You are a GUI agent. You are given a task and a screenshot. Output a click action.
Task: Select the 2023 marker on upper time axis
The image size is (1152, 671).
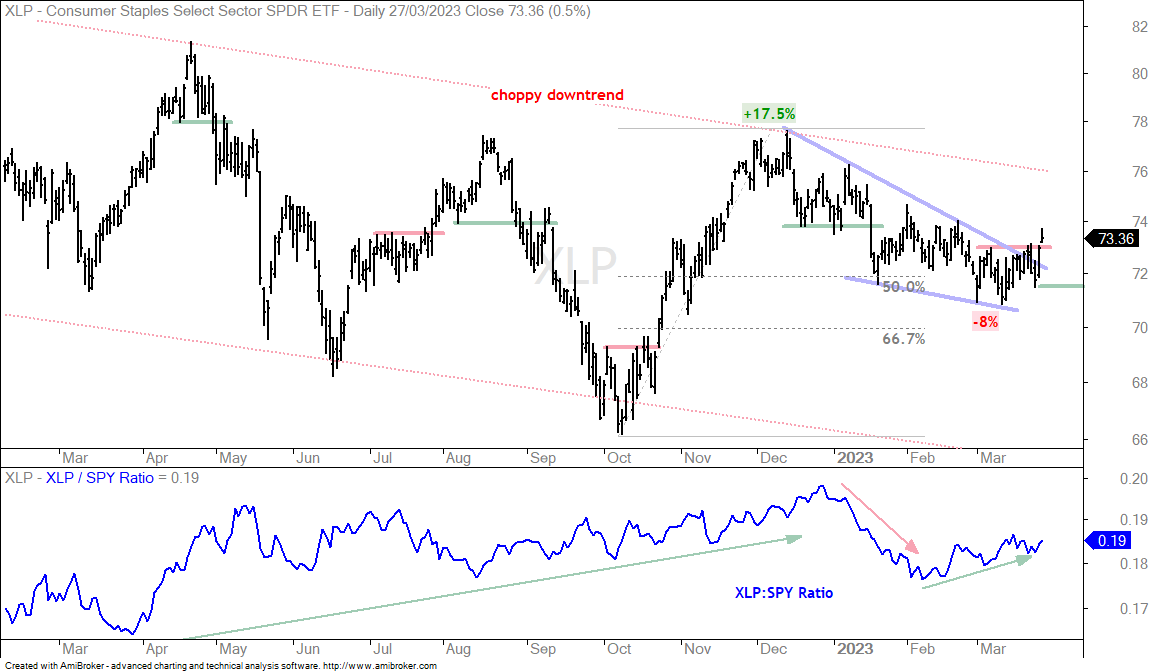pyautogui.click(x=855, y=458)
